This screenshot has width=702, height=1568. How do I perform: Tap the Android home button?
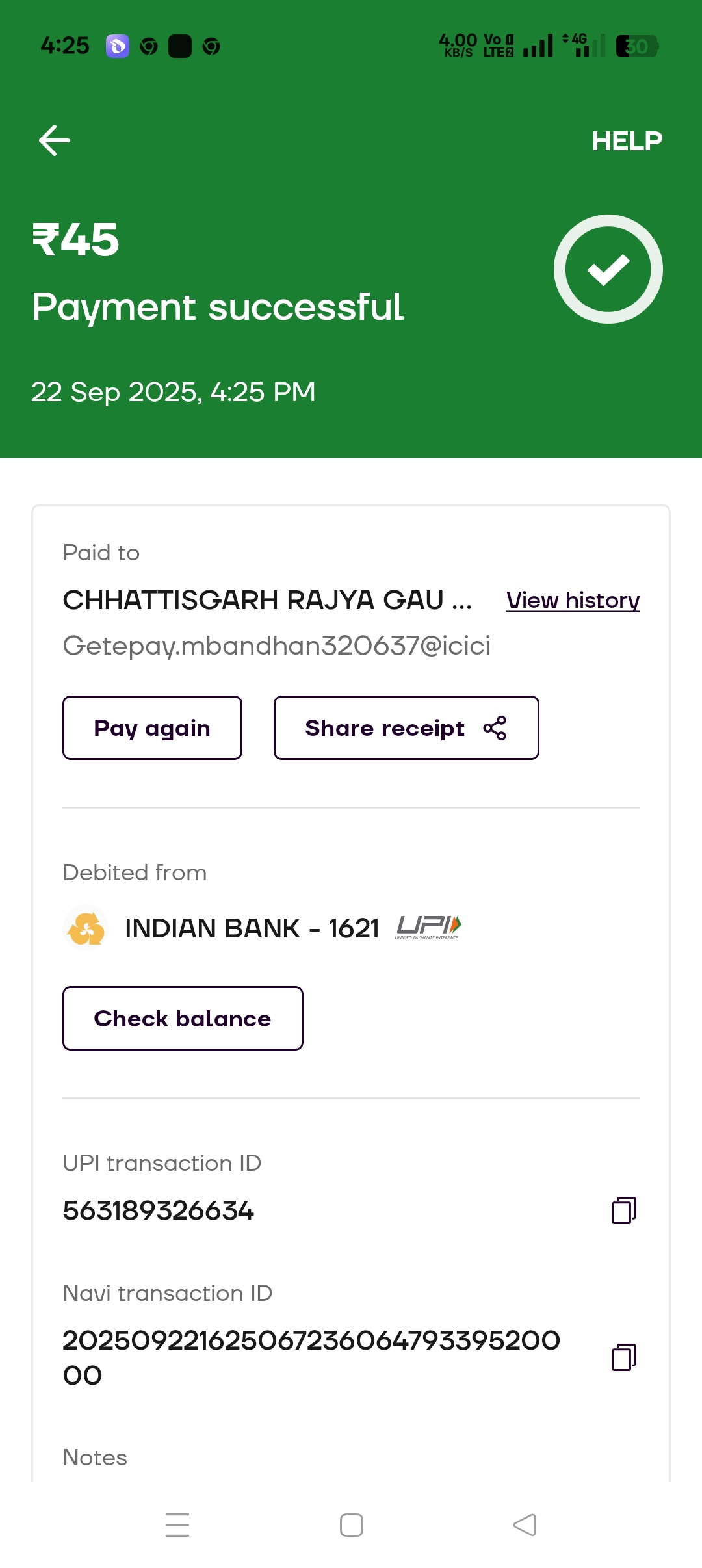pyautogui.click(x=352, y=1525)
